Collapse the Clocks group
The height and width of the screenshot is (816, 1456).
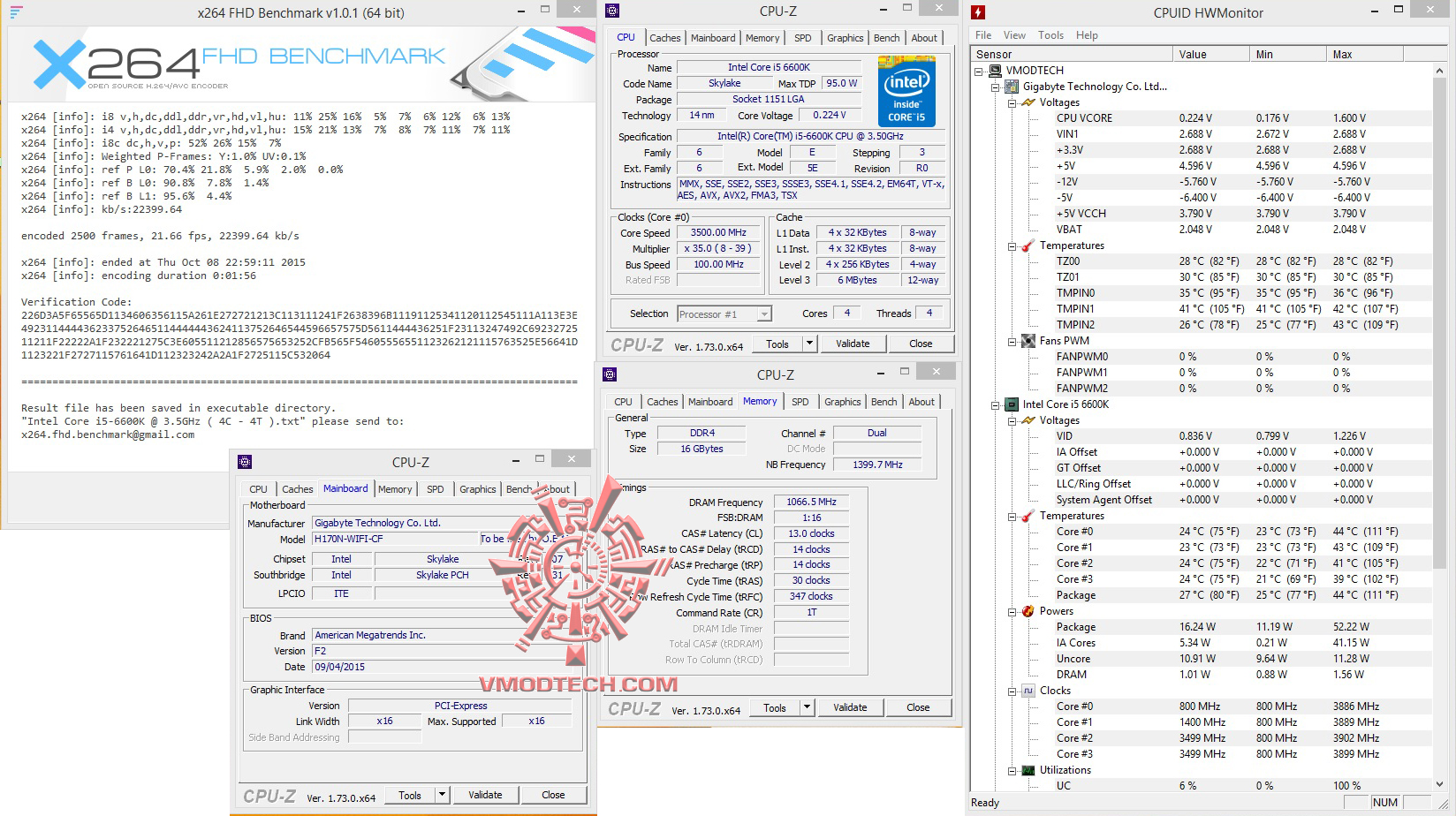(x=1012, y=691)
